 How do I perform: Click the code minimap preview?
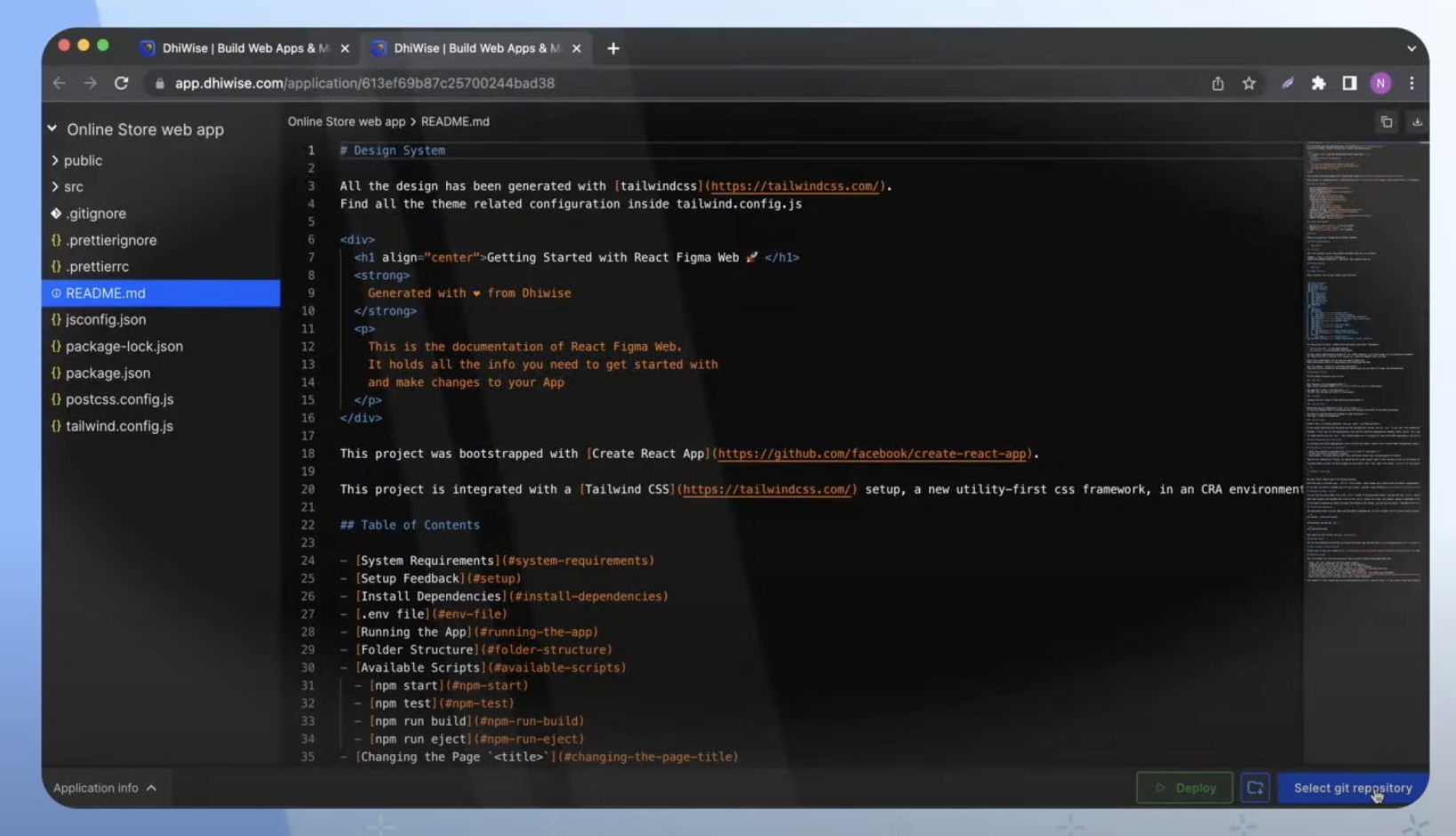pos(1364,365)
